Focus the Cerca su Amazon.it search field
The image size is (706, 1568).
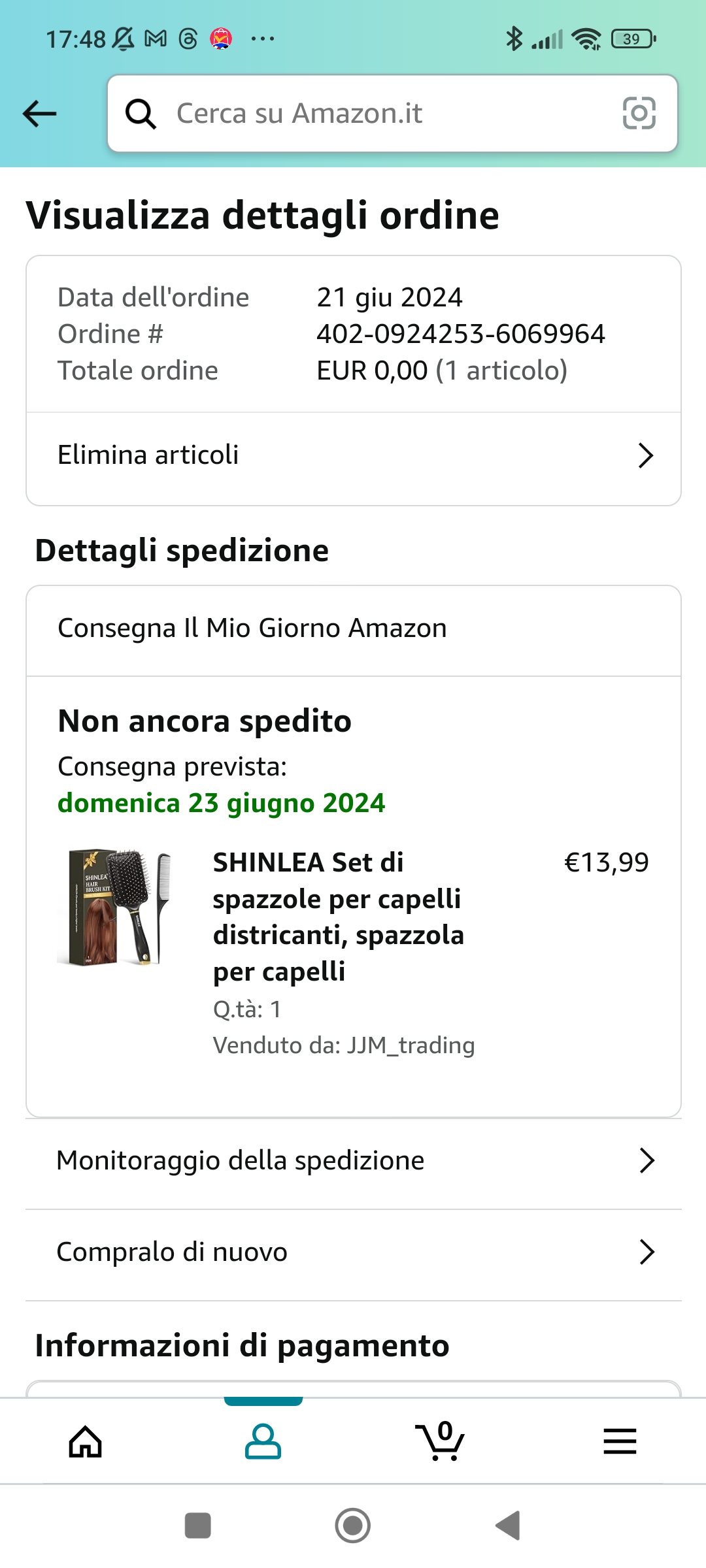(x=392, y=114)
